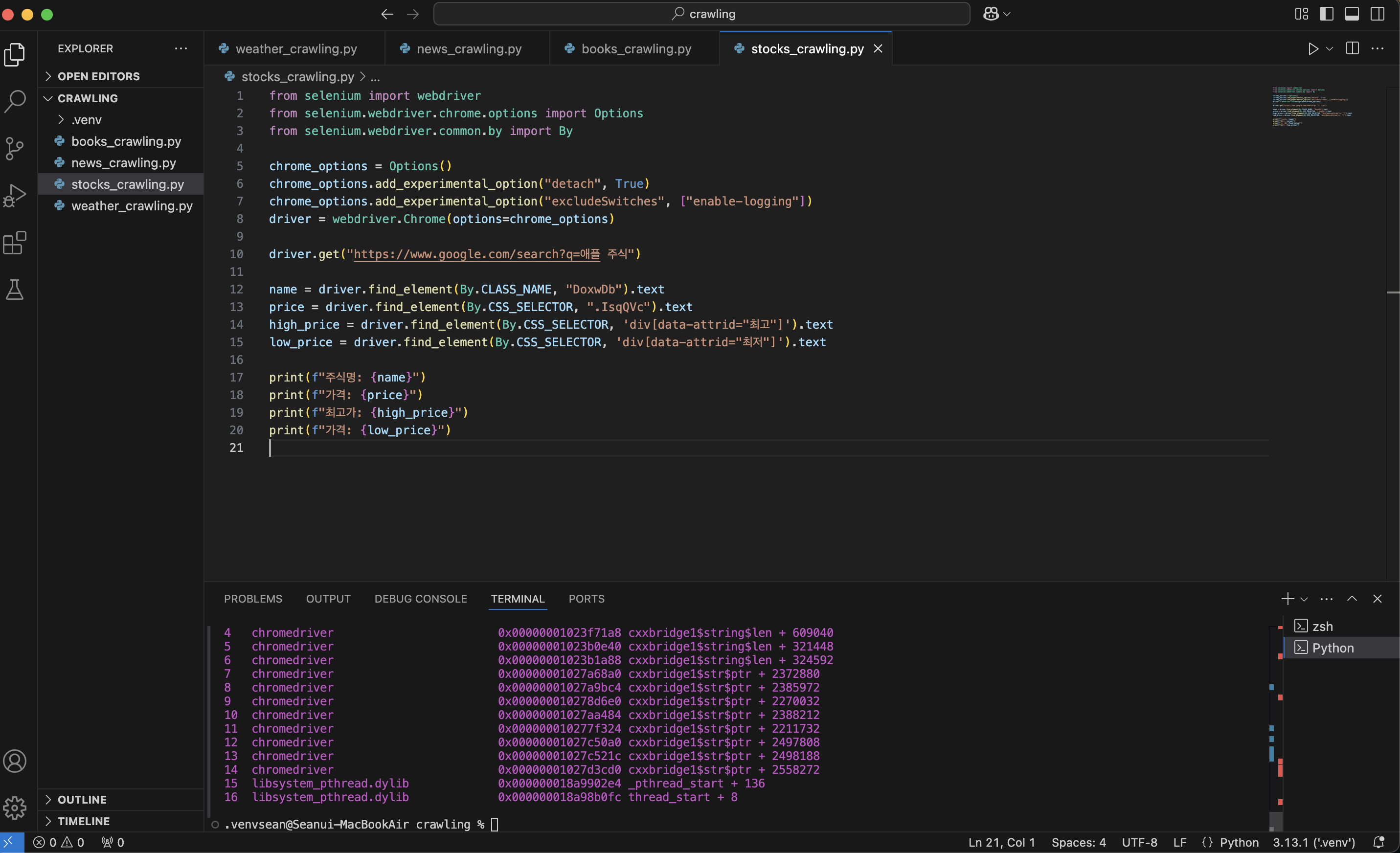Switch to books_crawling.py tab
The height and width of the screenshot is (853, 1400).
(634, 49)
